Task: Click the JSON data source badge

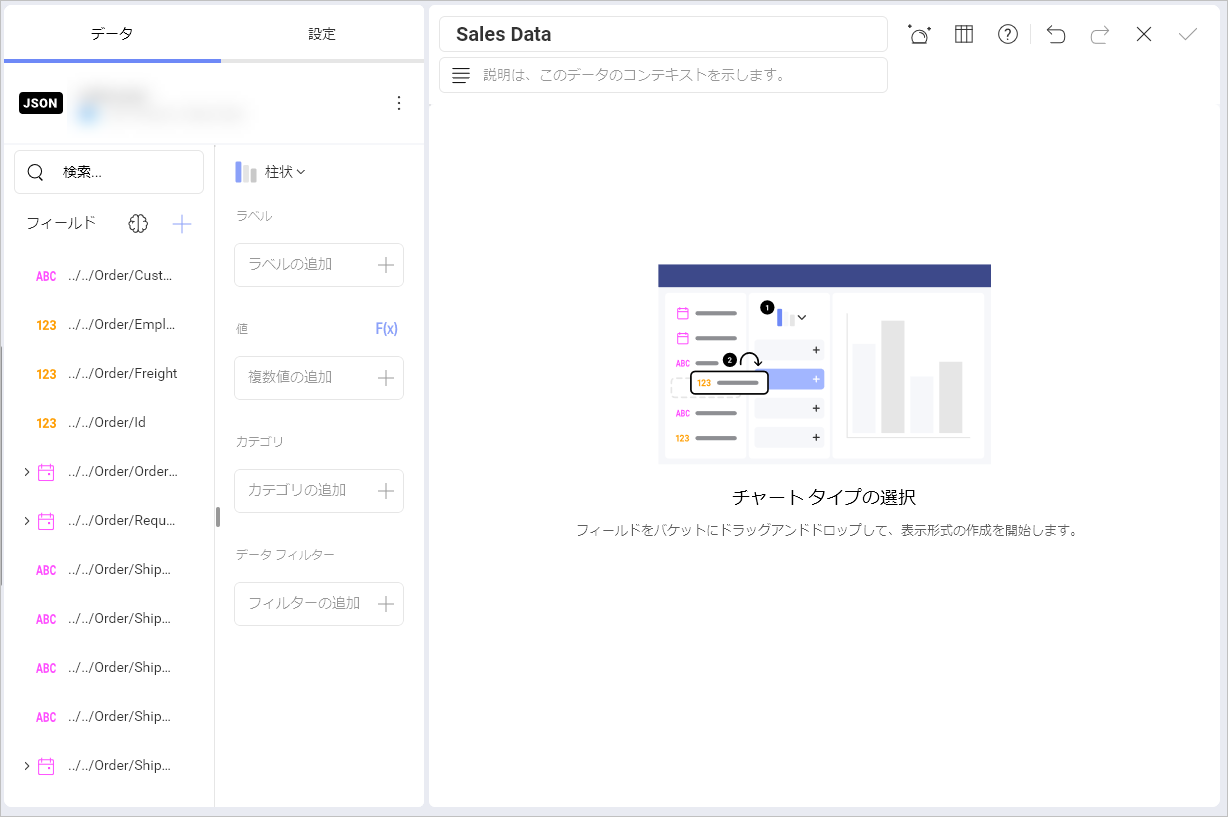Action: pos(41,103)
